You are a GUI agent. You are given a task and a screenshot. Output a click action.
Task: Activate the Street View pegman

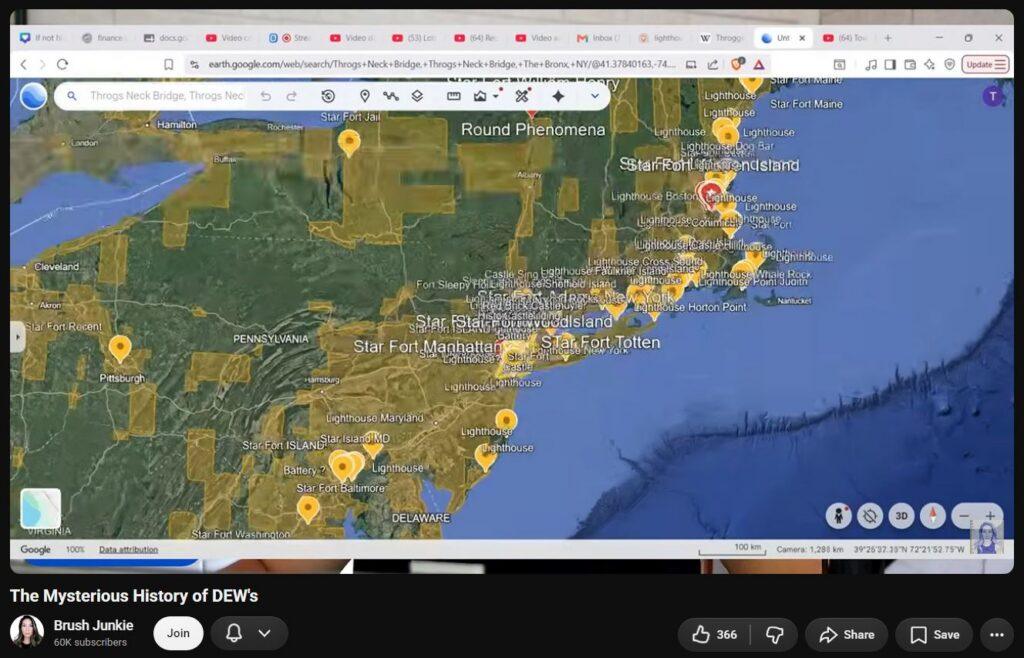(x=838, y=516)
